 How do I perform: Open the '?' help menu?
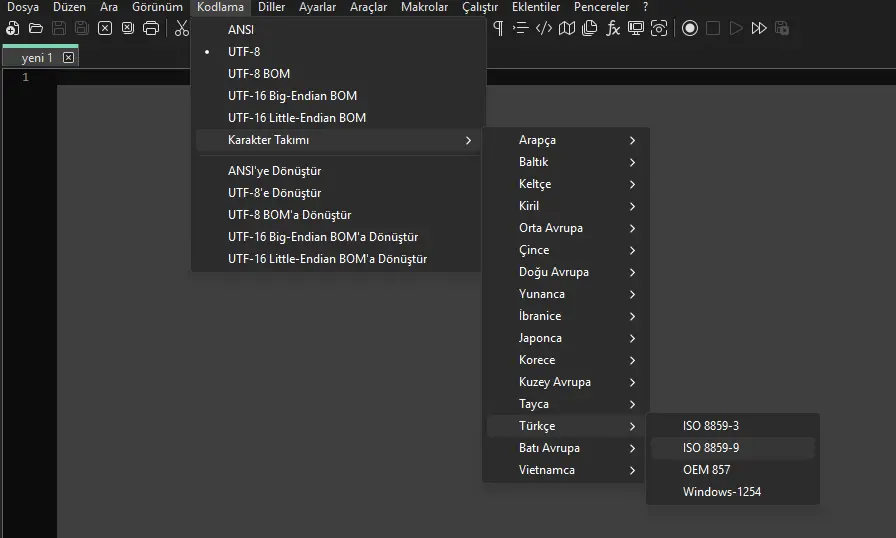(x=645, y=7)
